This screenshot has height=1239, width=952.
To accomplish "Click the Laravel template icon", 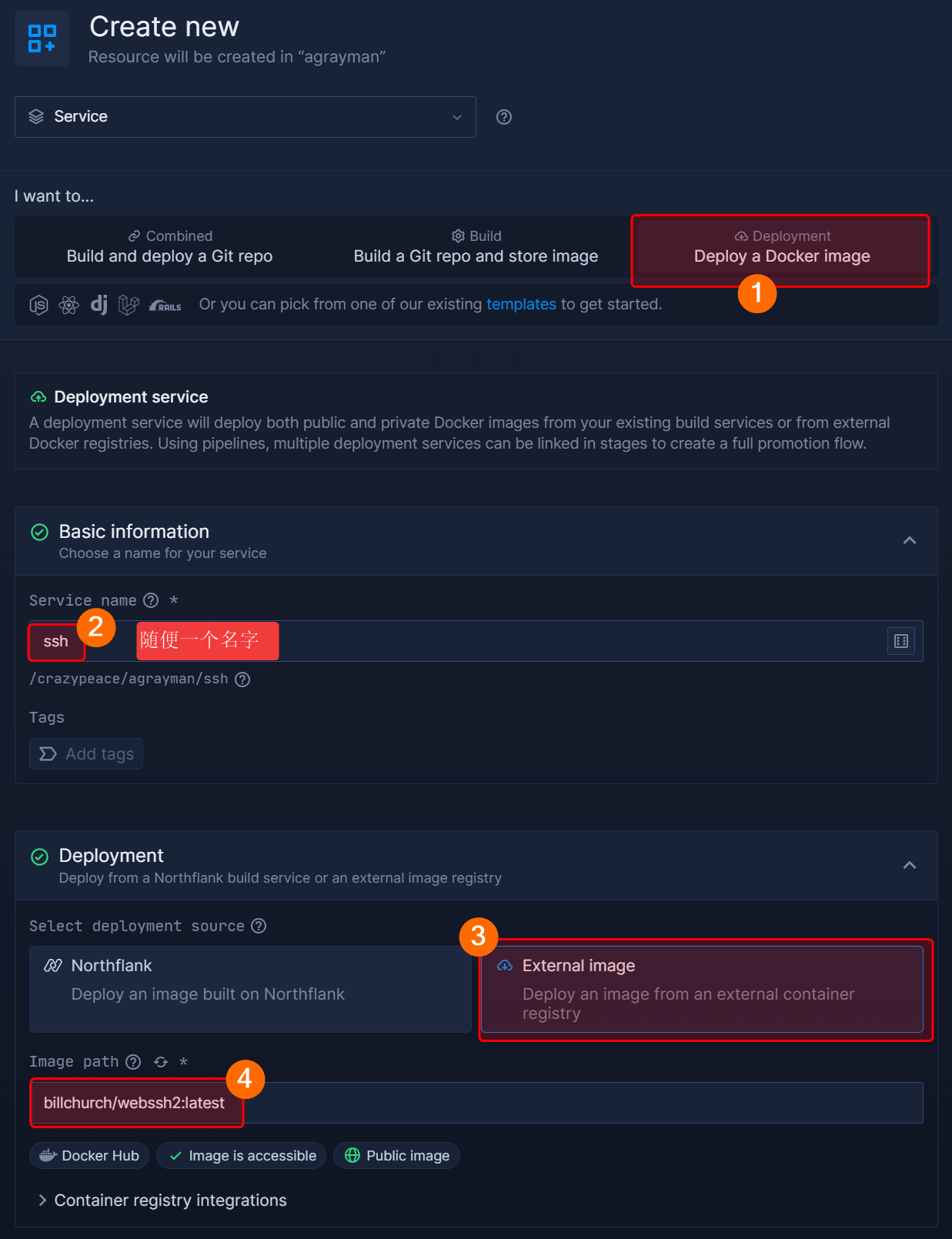I will [129, 305].
